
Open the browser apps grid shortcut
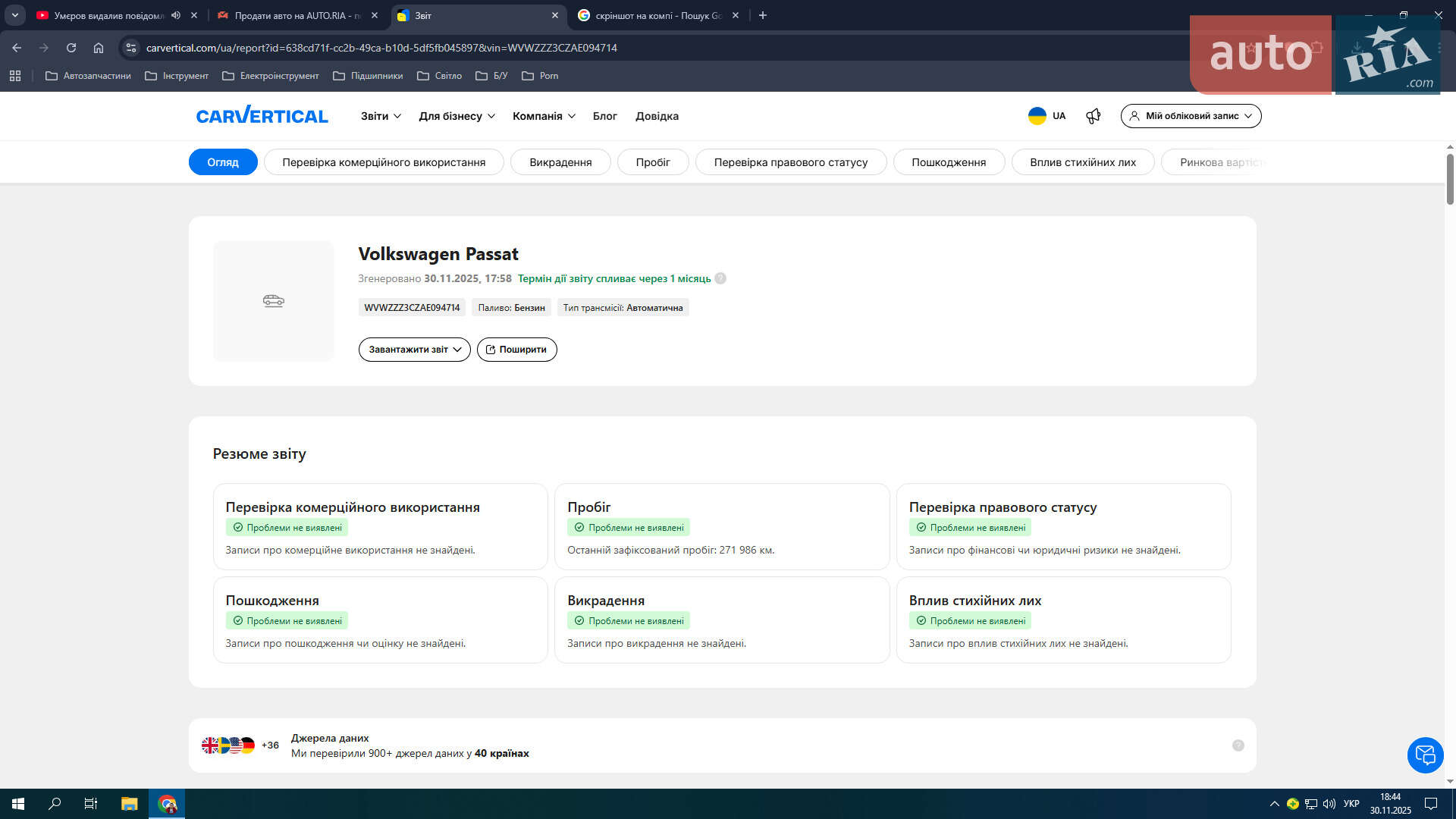tap(15, 76)
